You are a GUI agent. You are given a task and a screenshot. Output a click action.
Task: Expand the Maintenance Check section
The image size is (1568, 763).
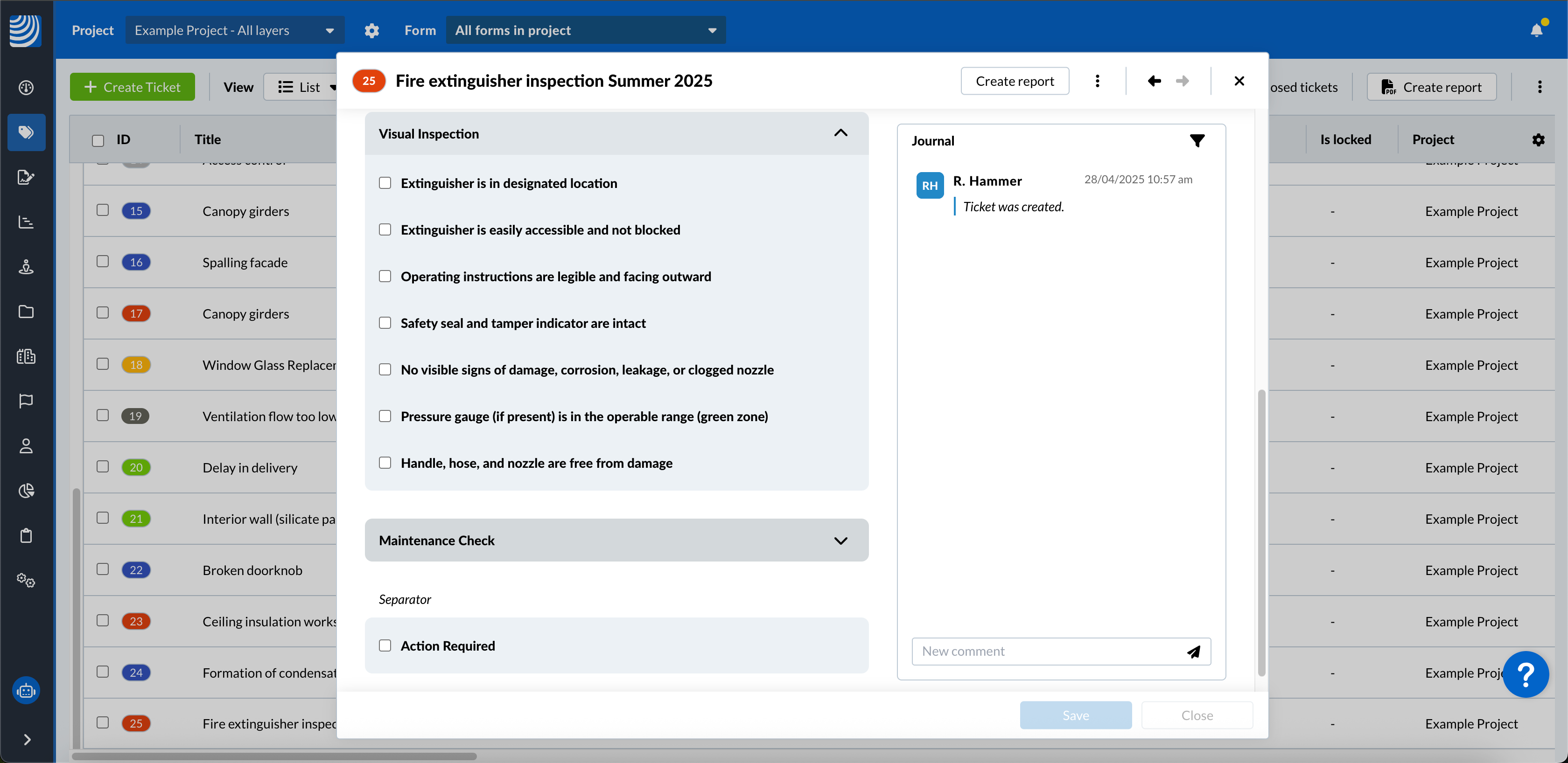click(x=840, y=541)
